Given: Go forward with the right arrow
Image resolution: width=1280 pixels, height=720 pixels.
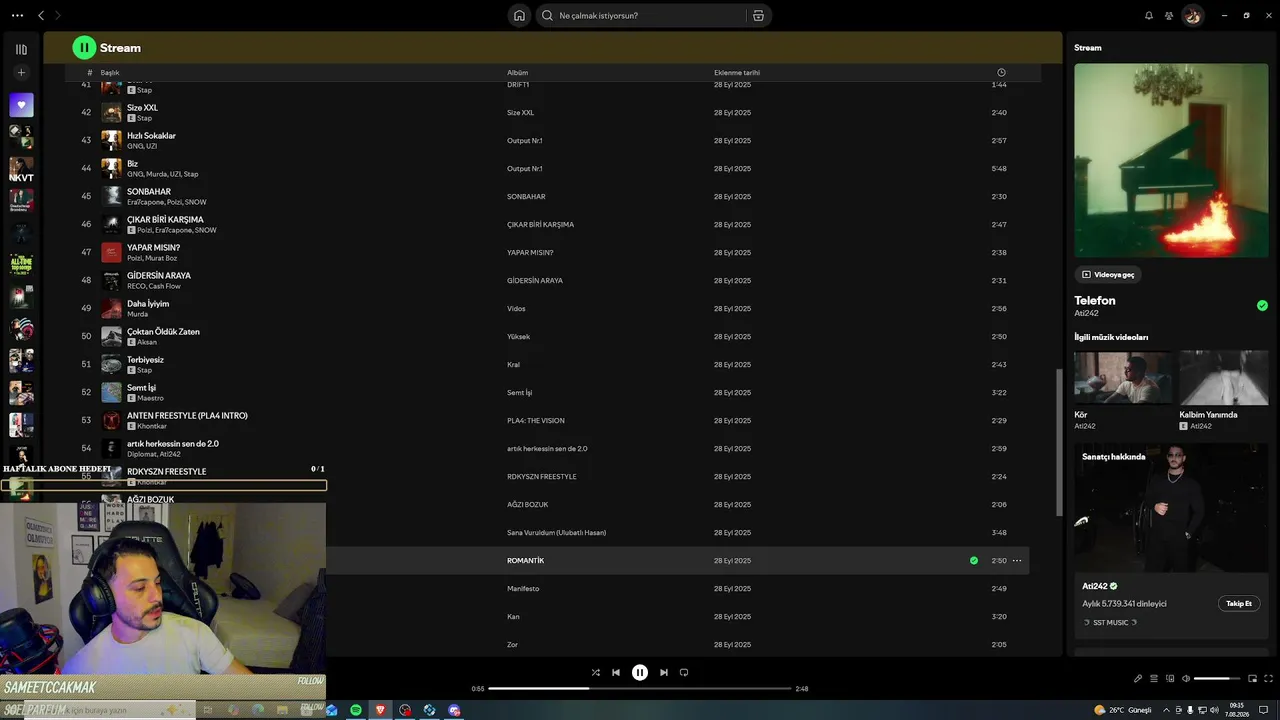Looking at the screenshot, I should coord(58,15).
